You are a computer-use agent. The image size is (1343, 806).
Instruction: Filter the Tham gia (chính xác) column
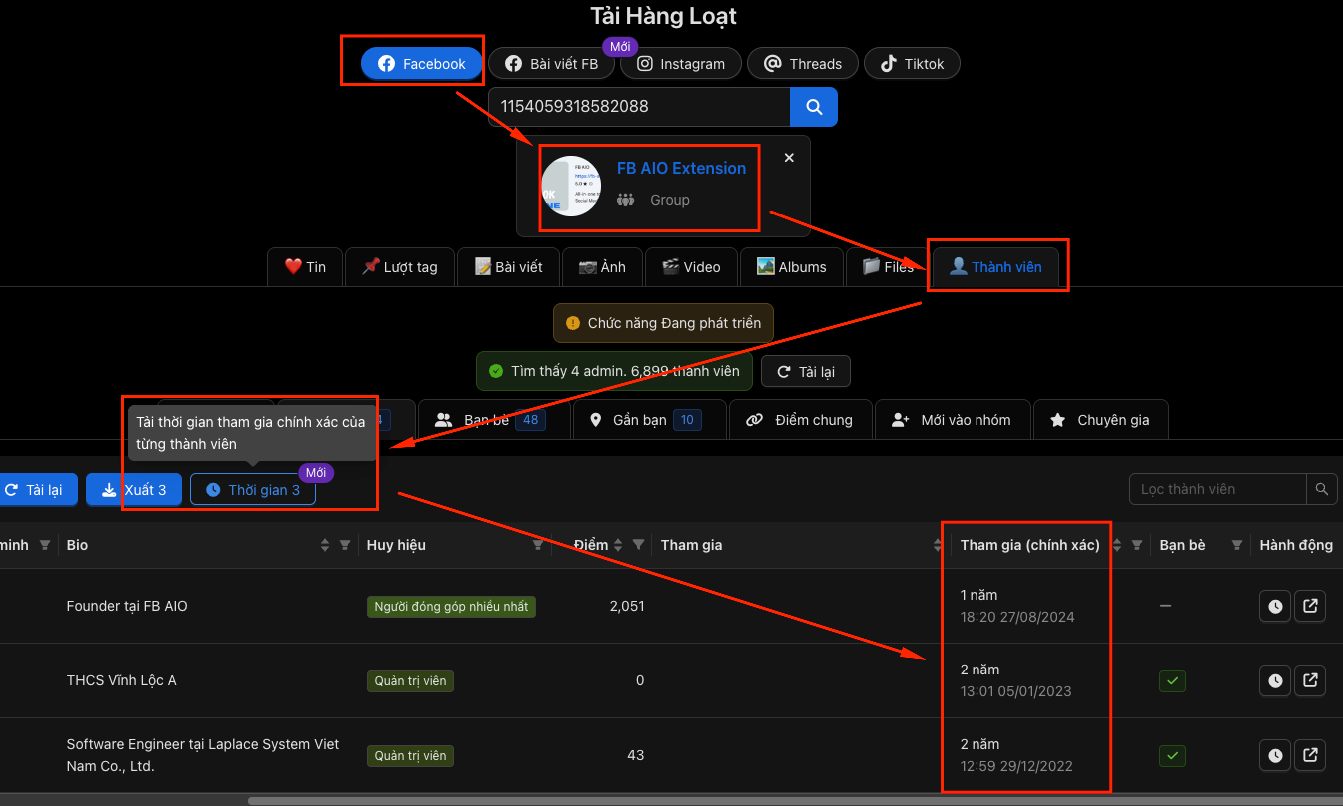click(x=1137, y=545)
